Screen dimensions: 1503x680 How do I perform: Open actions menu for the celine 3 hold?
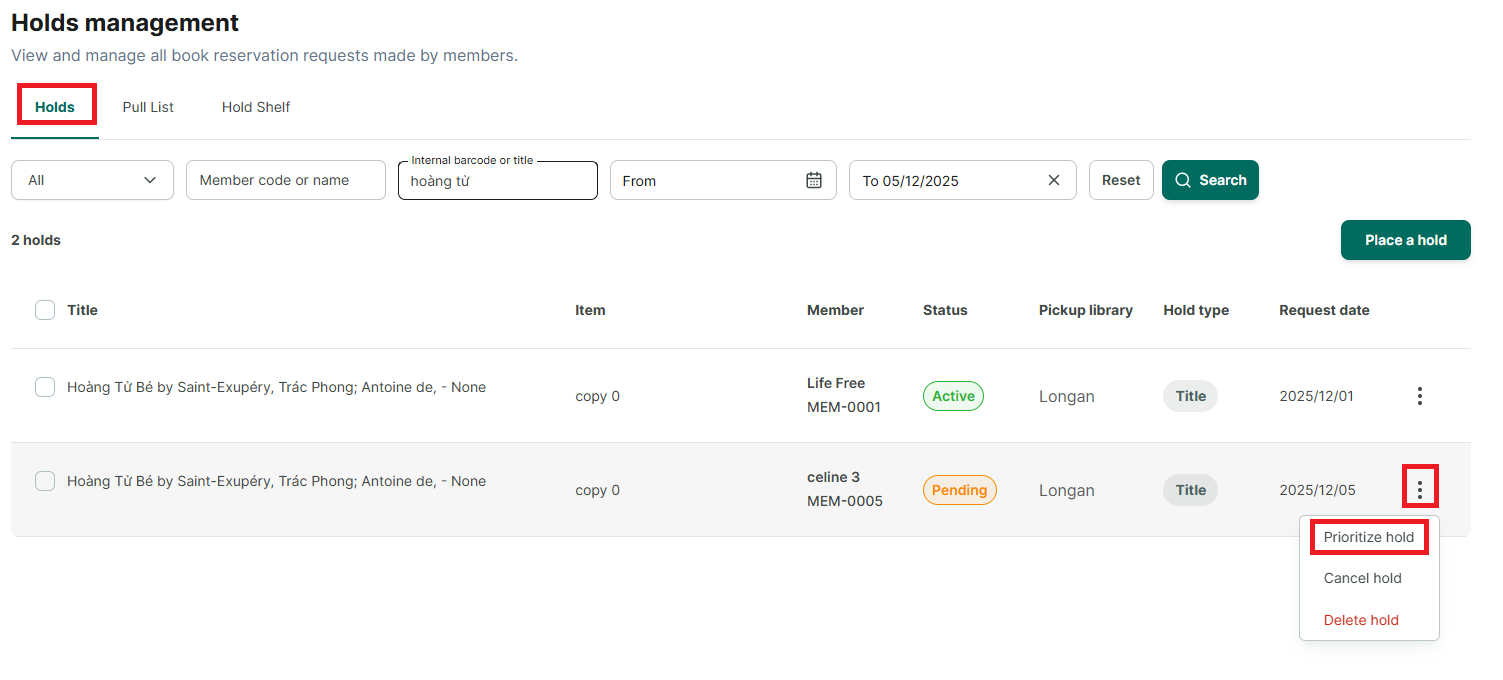[1420, 490]
